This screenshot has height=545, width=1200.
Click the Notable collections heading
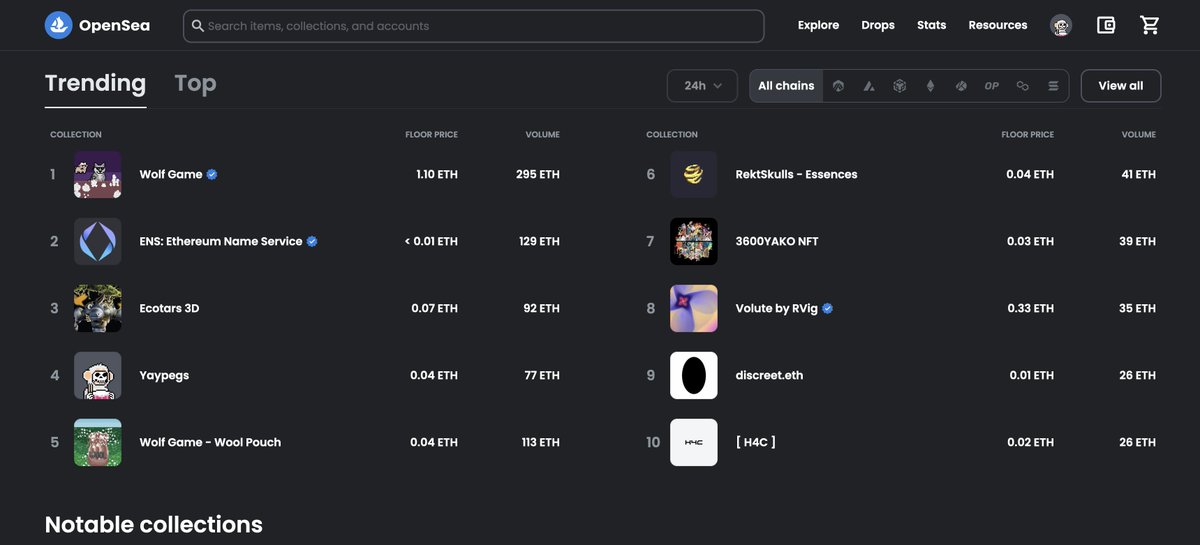click(154, 524)
